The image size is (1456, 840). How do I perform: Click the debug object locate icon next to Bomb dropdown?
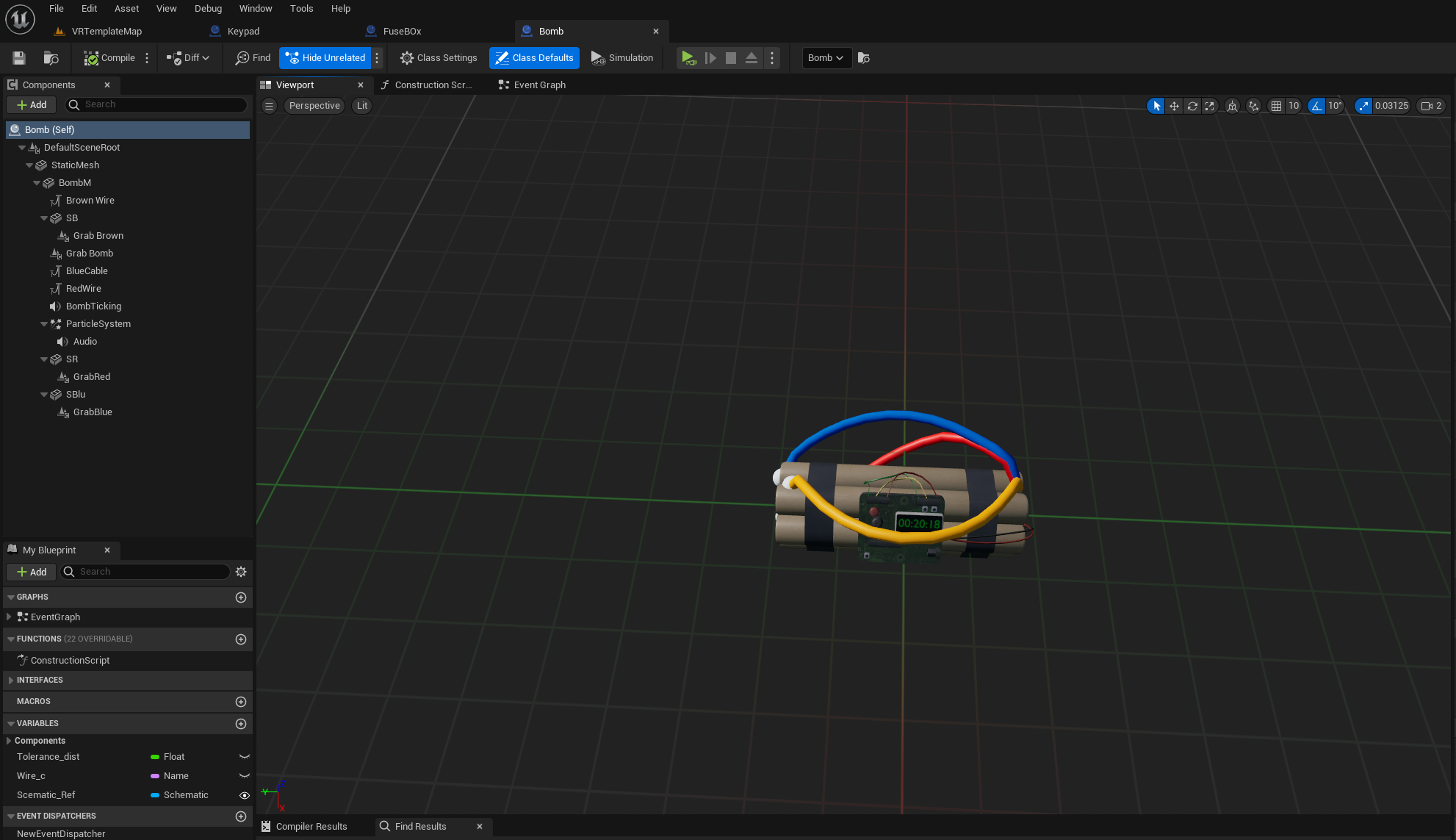tap(864, 58)
